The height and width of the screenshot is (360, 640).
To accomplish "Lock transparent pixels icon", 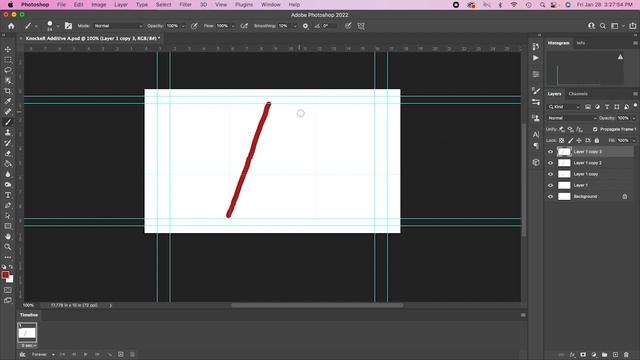I will 562,140.
